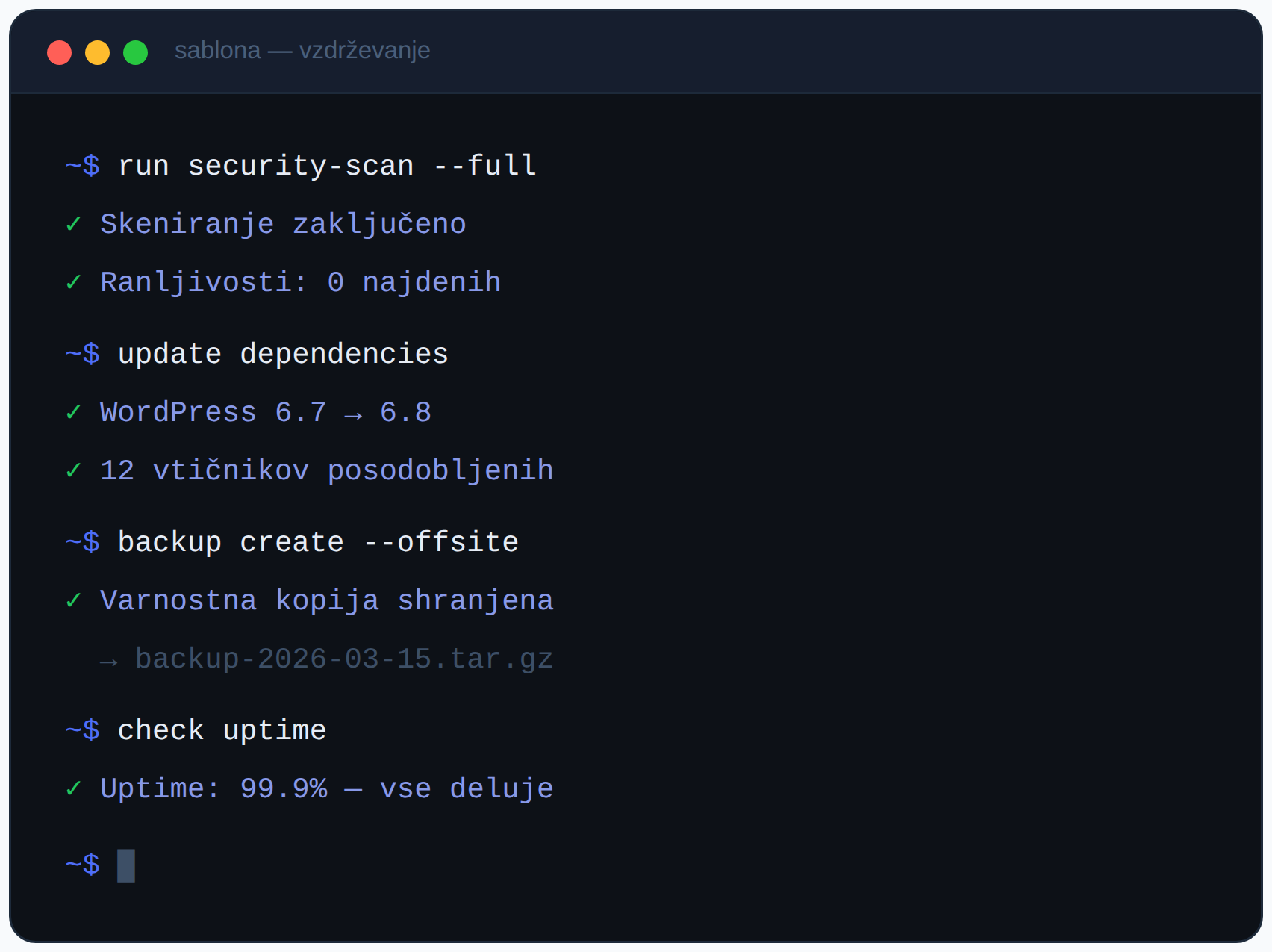Screen dimensions: 1272x952
Task: Select the backup create --offsite command
Action: pyautogui.click(x=318, y=542)
